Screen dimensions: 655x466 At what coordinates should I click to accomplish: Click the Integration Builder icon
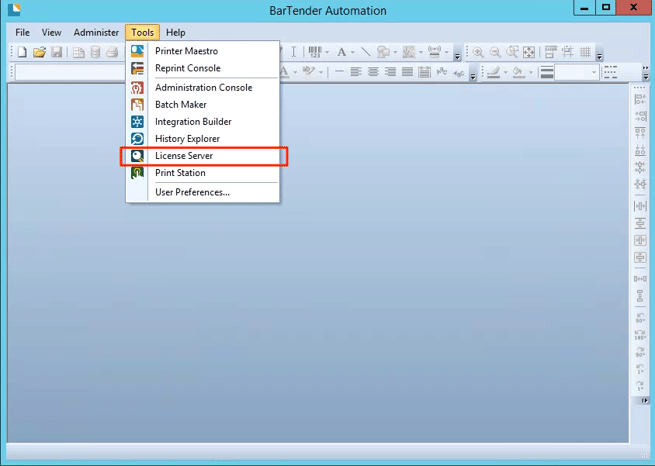point(137,122)
